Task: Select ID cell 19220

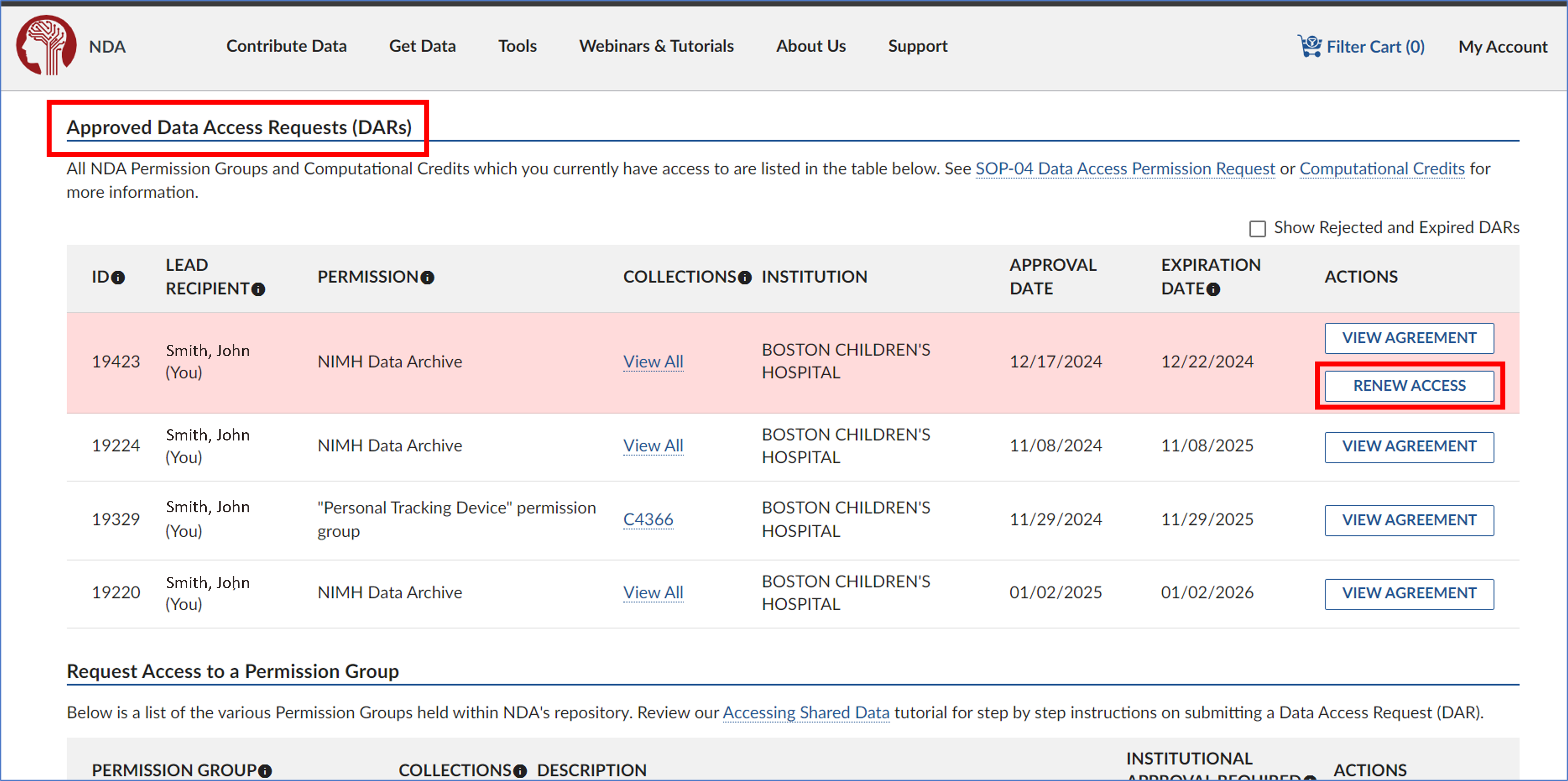Action: coord(116,592)
